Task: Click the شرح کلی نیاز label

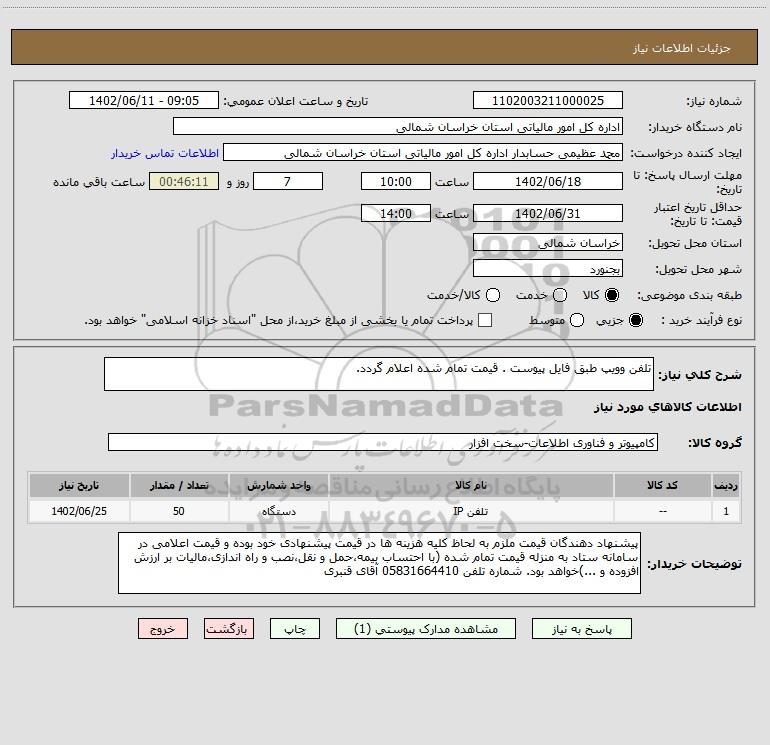Action: (700, 375)
